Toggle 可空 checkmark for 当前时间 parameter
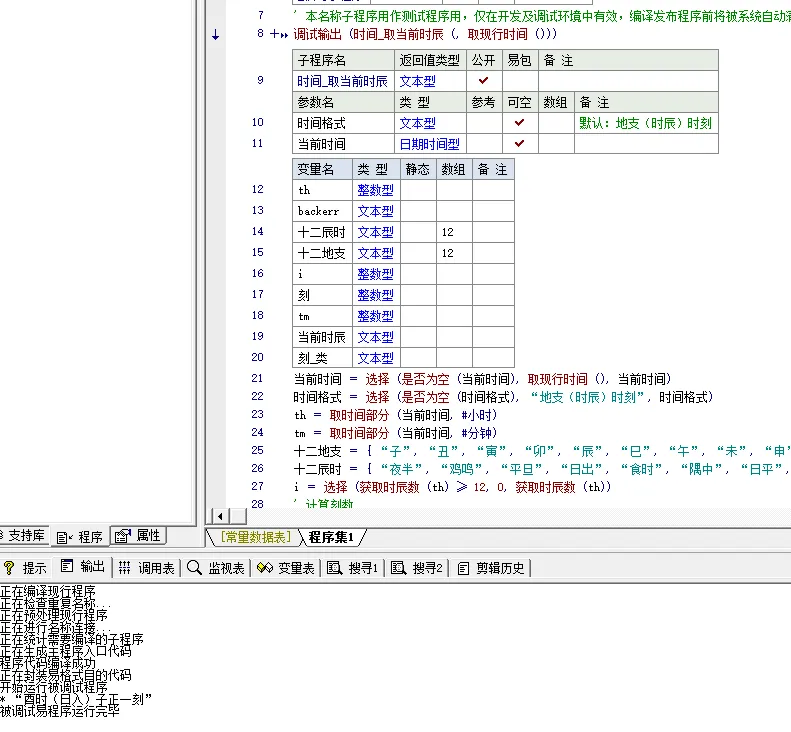This screenshot has height=732, width=791. (x=519, y=144)
